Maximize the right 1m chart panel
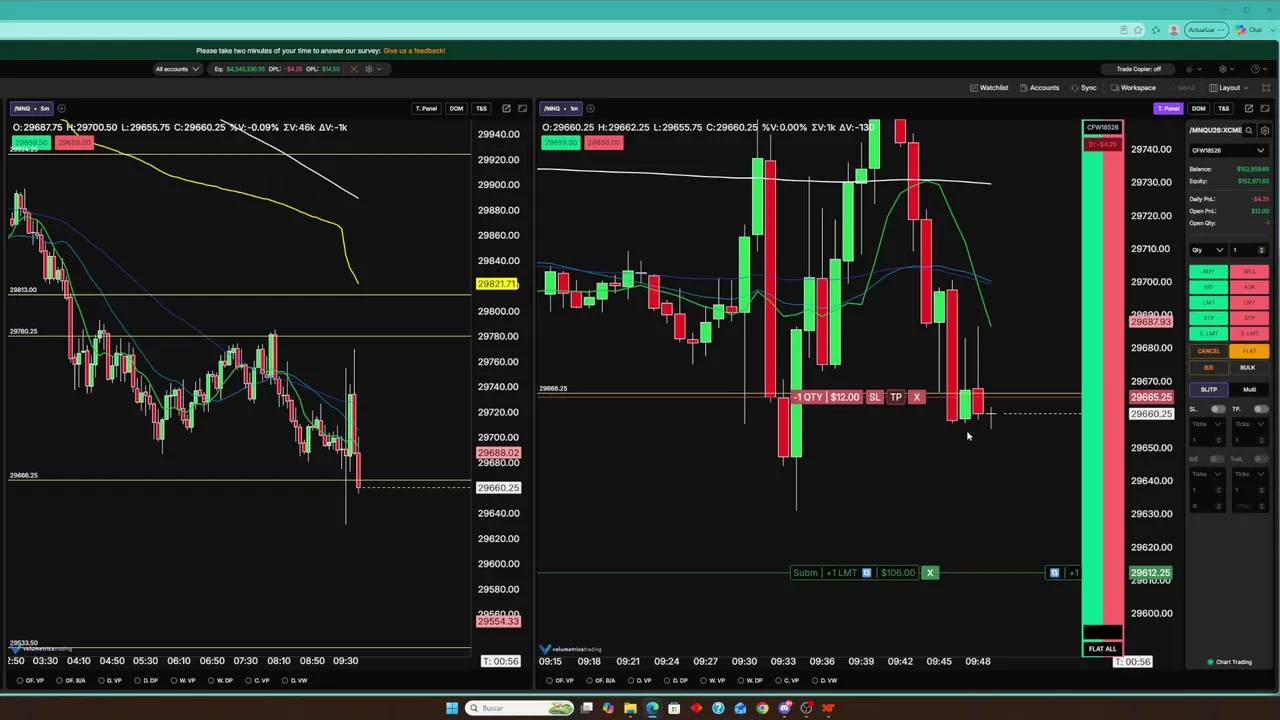This screenshot has height=720, width=1280. pos(1265,108)
